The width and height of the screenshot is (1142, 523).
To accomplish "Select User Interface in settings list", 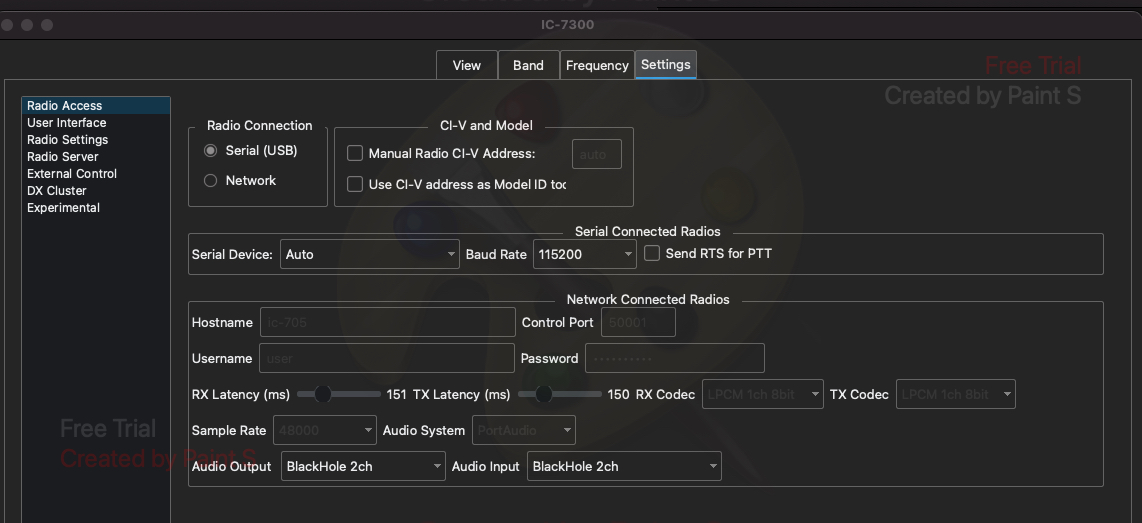I will [96, 122].
